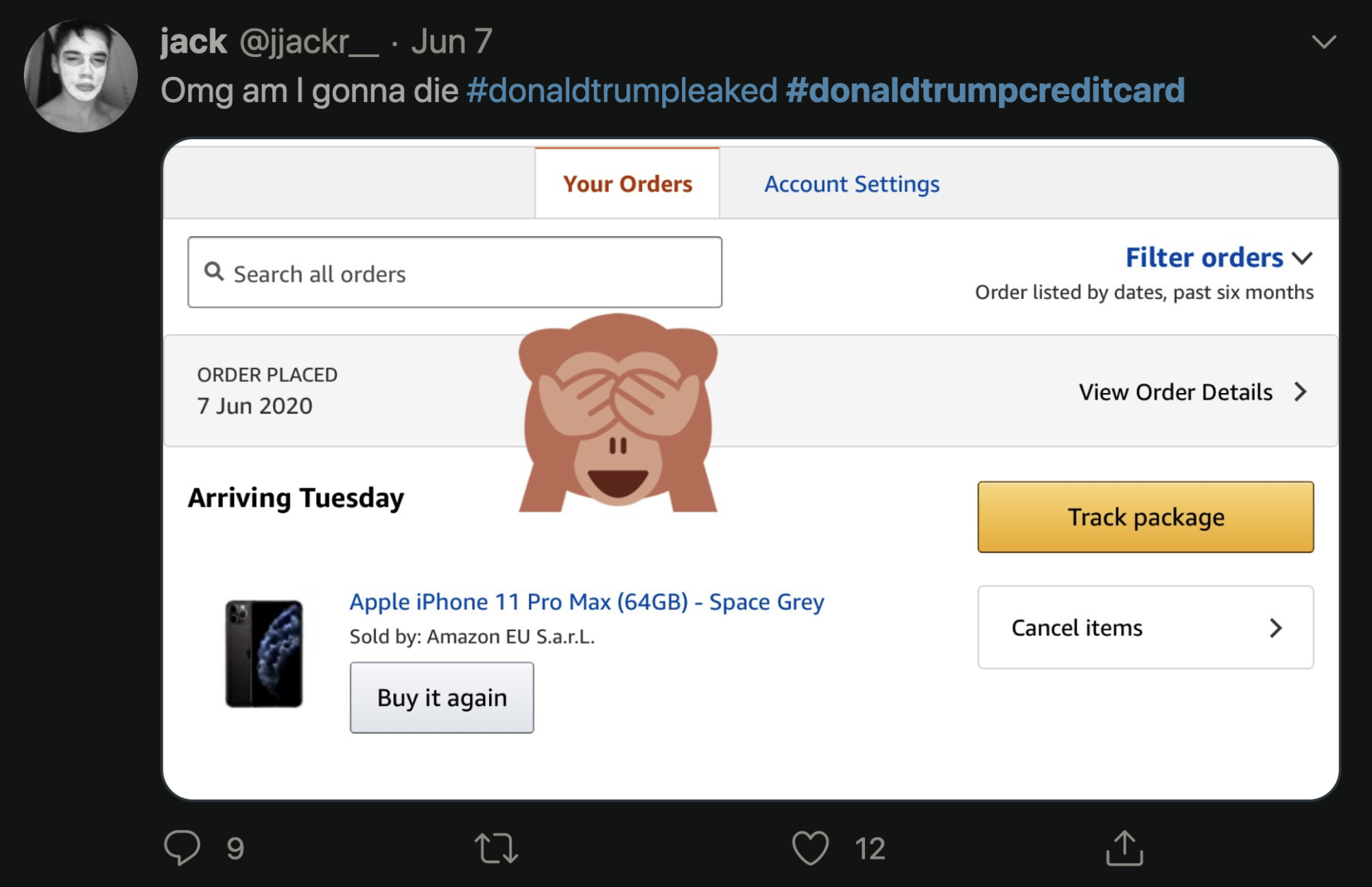1372x887 pixels.
Task: Click the reply speech bubble icon
Action: pyautogui.click(x=182, y=847)
